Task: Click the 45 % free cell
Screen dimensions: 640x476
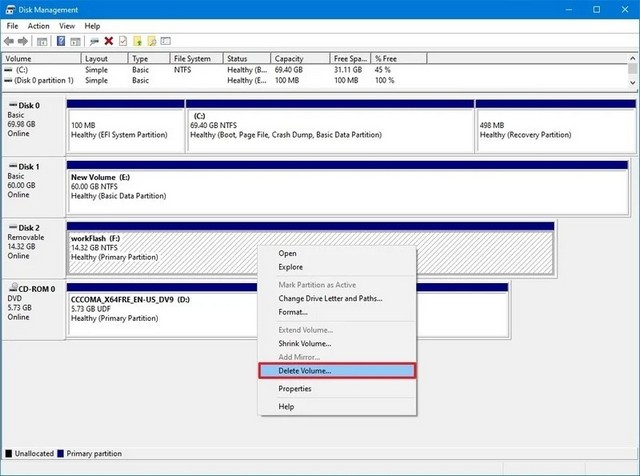Action: pos(383,70)
